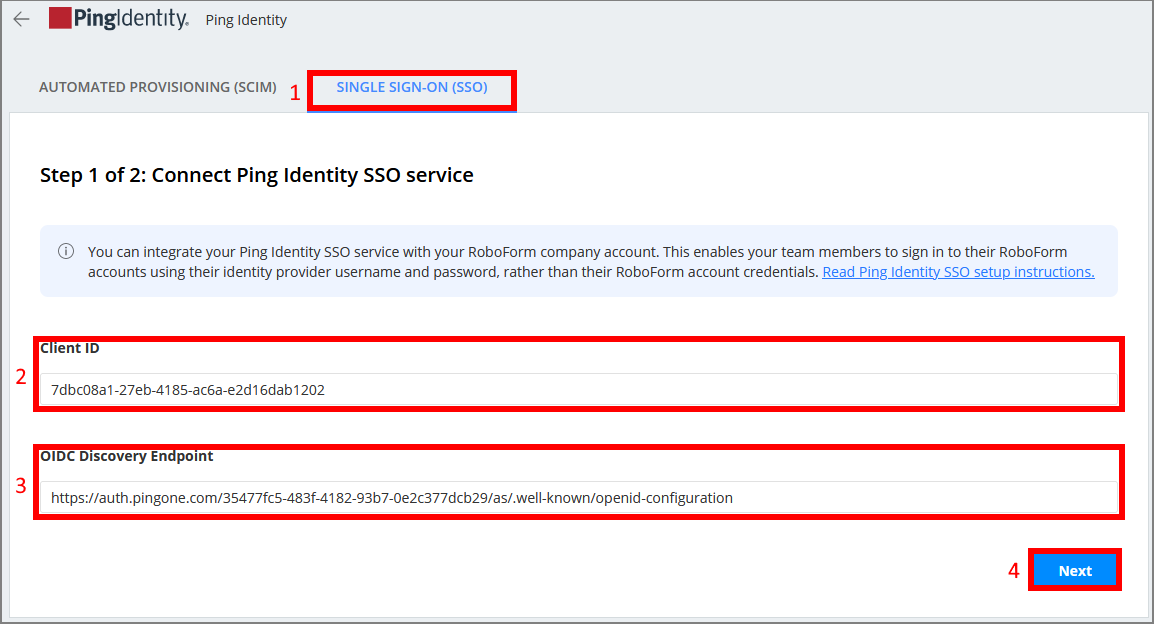
Task: Focus the Client ID input field
Action: coord(578,390)
